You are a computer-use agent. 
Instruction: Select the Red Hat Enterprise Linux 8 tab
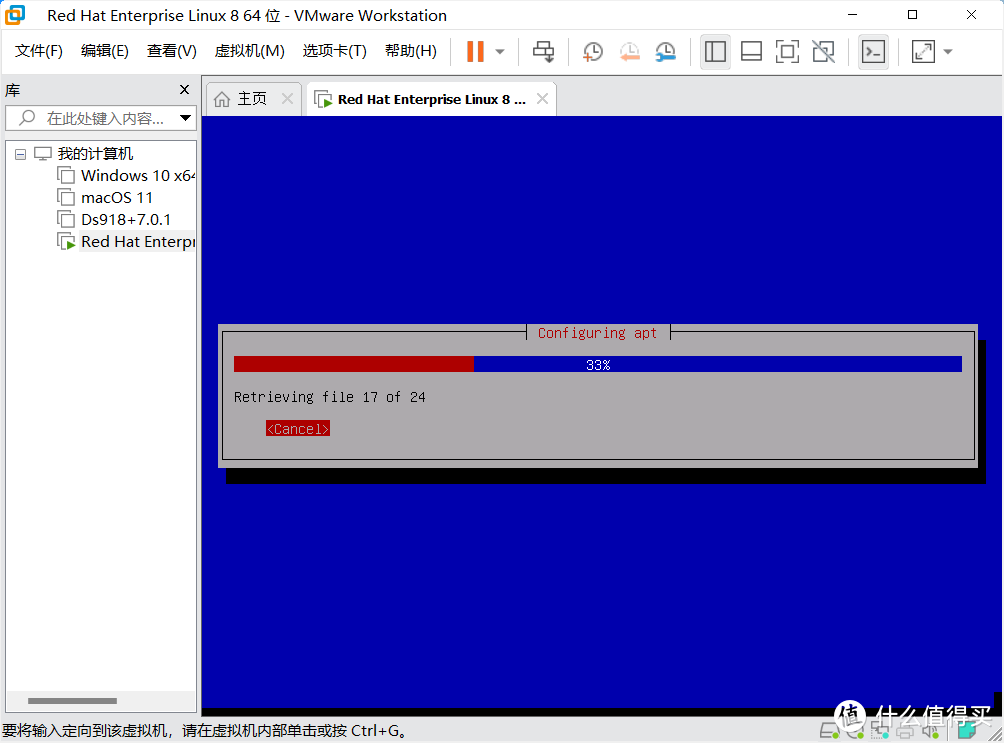pos(431,99)
